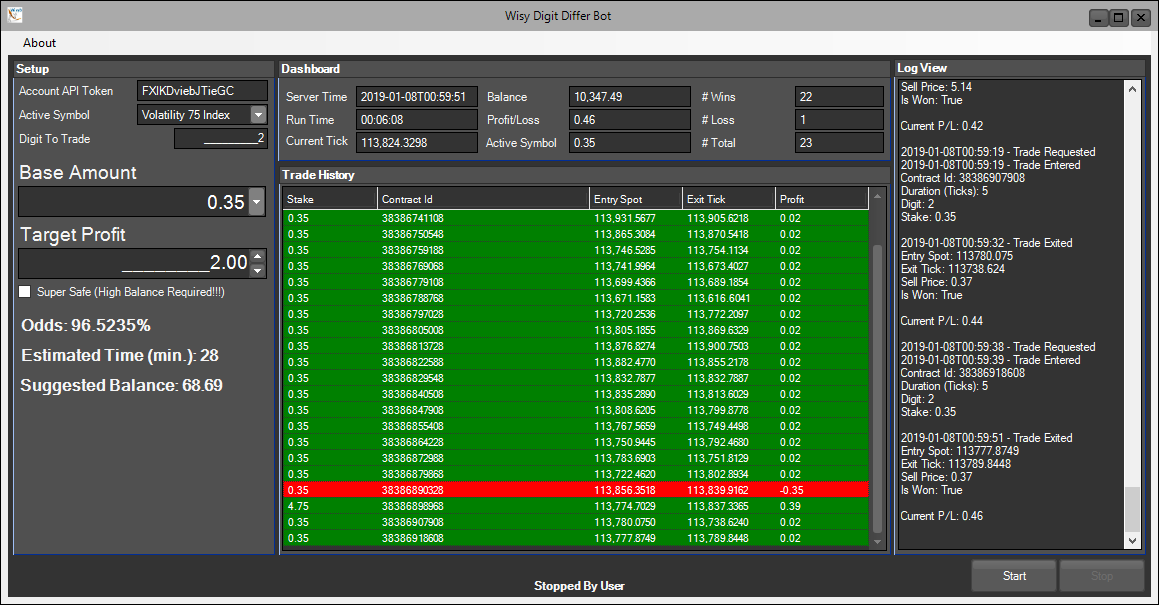Click contract id 38386829548
Screen dimensions: 1159x605
412,378
